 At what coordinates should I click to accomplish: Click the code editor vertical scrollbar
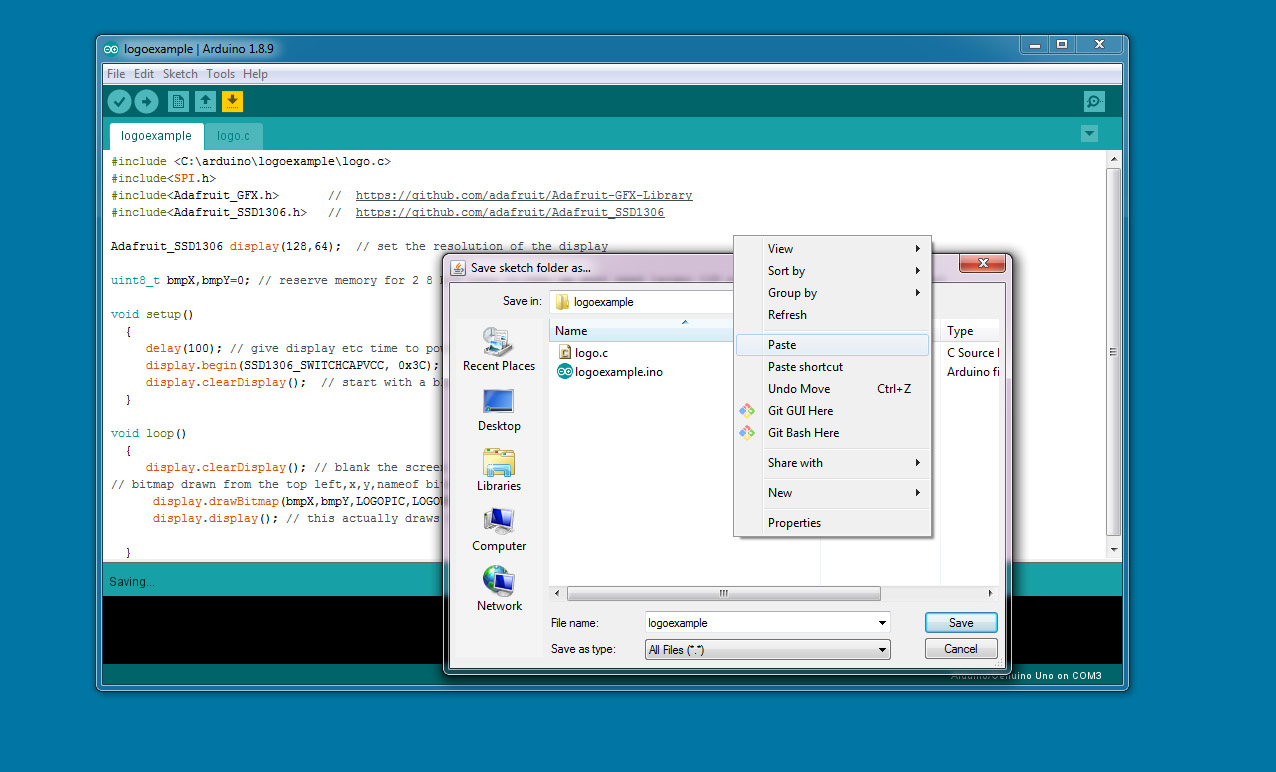[x=1113, y=352]
